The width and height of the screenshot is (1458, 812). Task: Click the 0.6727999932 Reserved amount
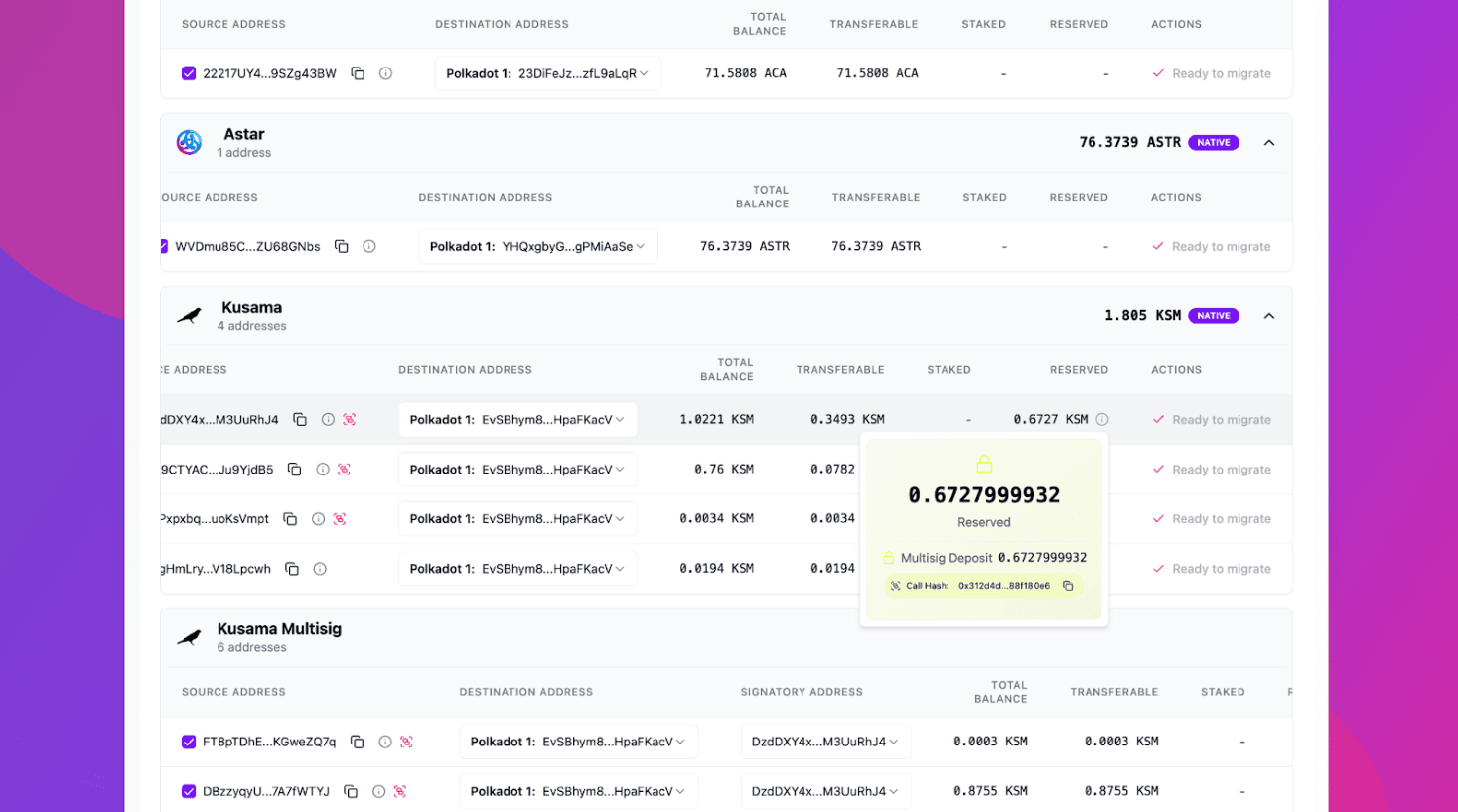984,495
